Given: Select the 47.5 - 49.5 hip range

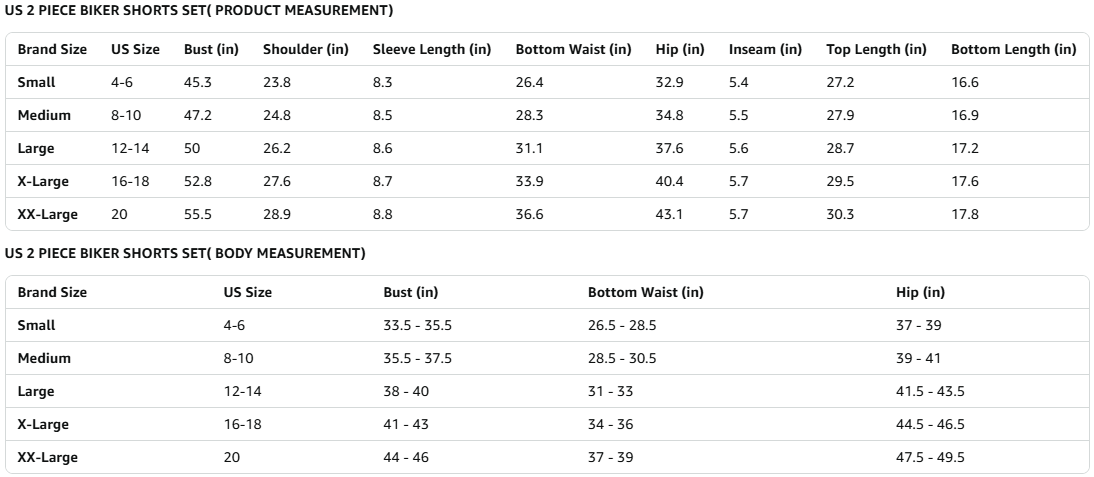Looking at the screenshot, I should [x=930, y=457].
